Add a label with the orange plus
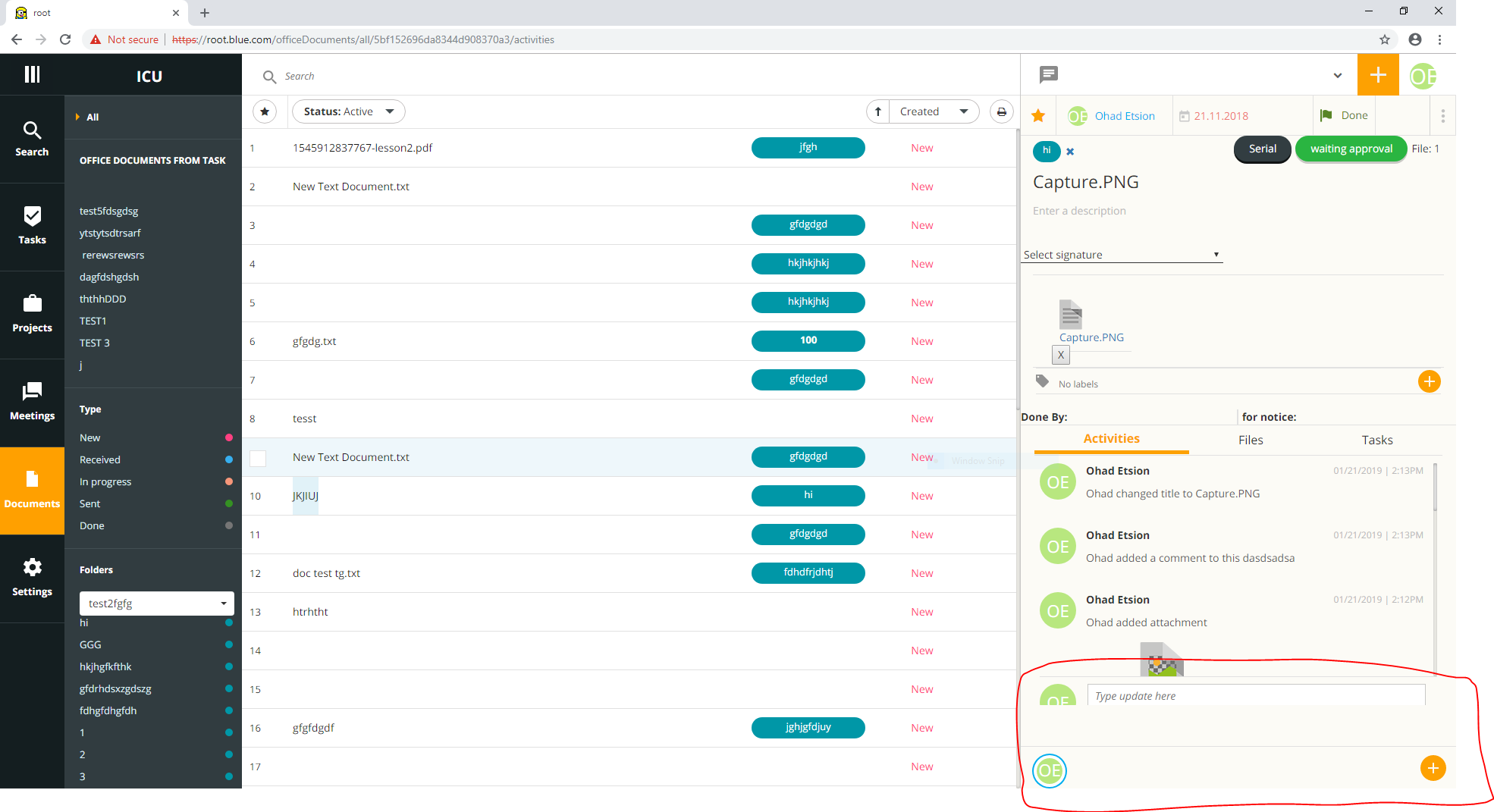Image resolution: width=1494 pixels, height=812 pixels. (x=1429, y=381)
